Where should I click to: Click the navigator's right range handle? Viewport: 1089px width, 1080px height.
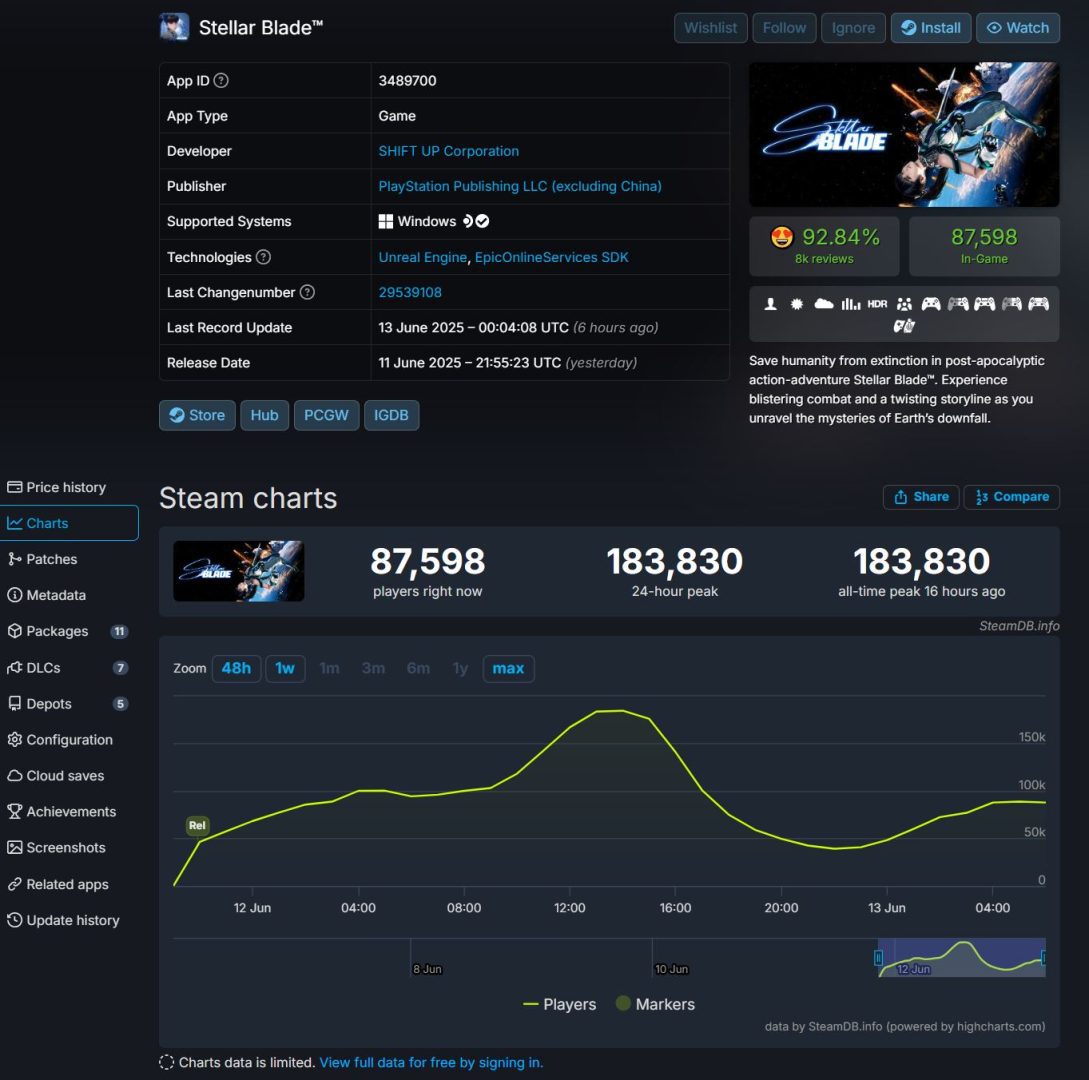(1043, 958)
